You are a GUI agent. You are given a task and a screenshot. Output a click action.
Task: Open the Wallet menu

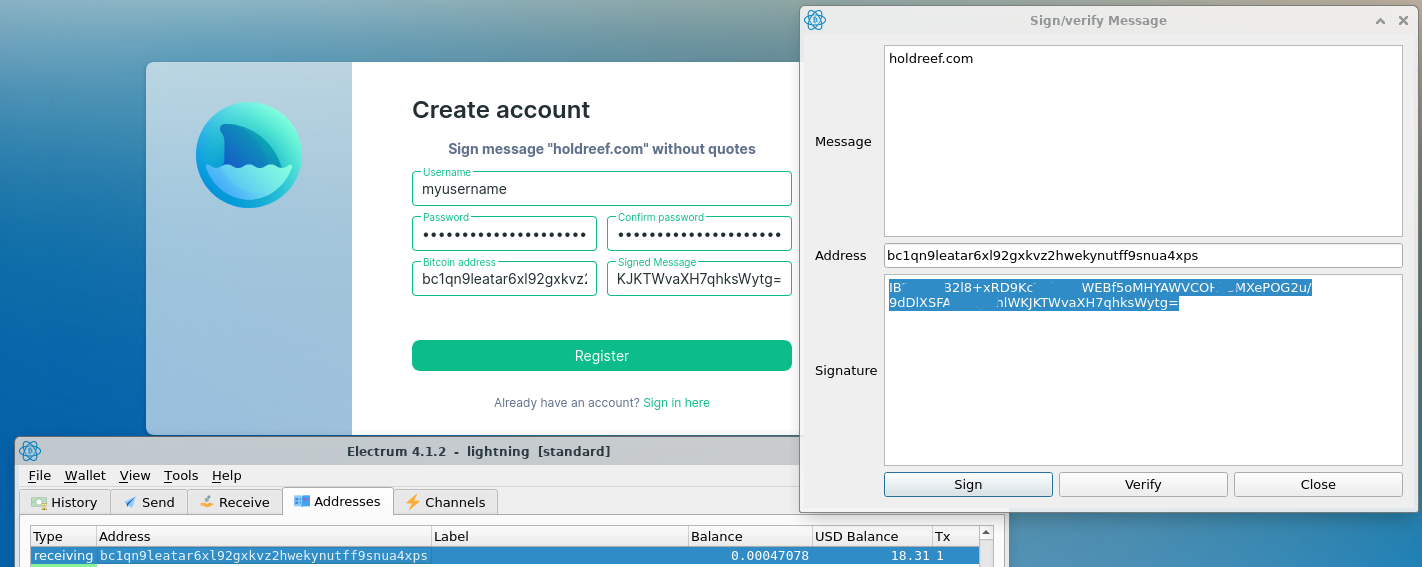coord(85,476)
